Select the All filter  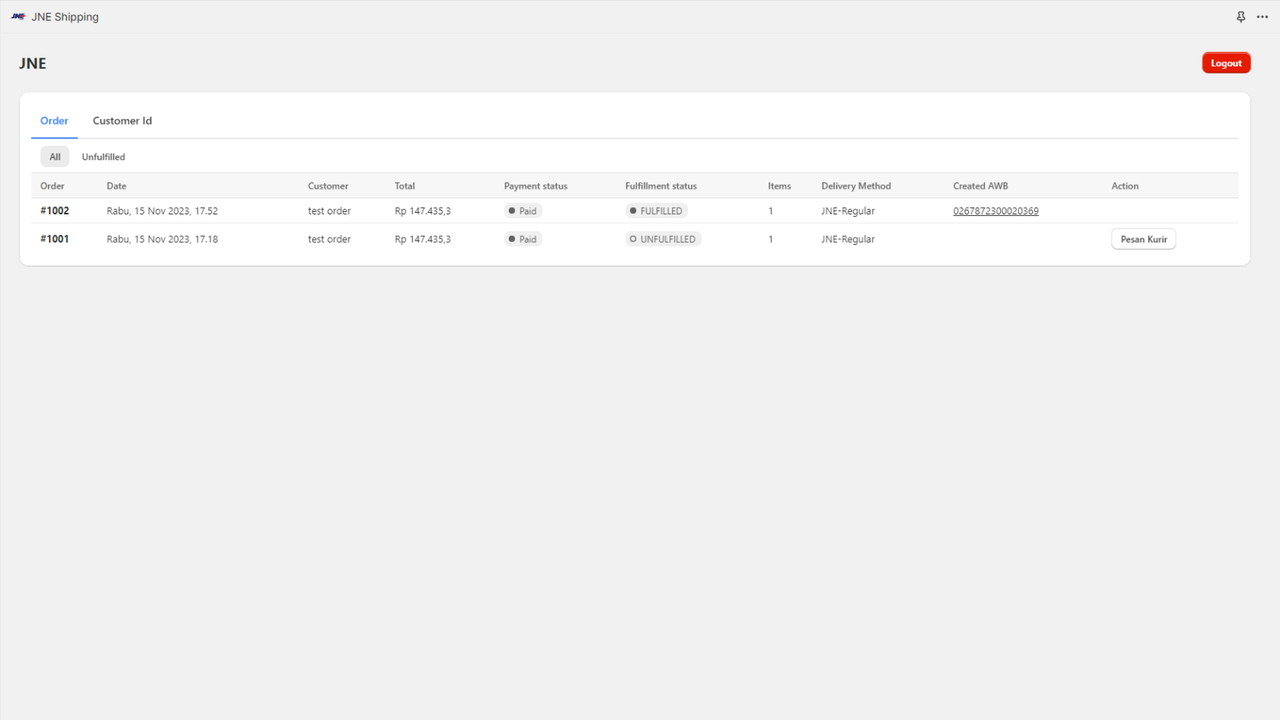pos(55,157)
